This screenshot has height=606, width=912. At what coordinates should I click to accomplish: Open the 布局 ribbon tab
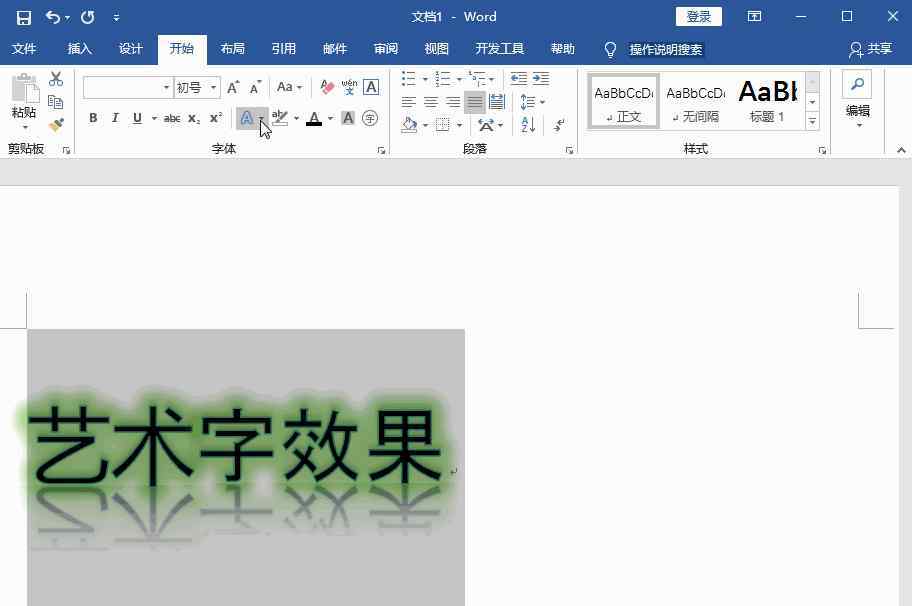click(232, 49)
